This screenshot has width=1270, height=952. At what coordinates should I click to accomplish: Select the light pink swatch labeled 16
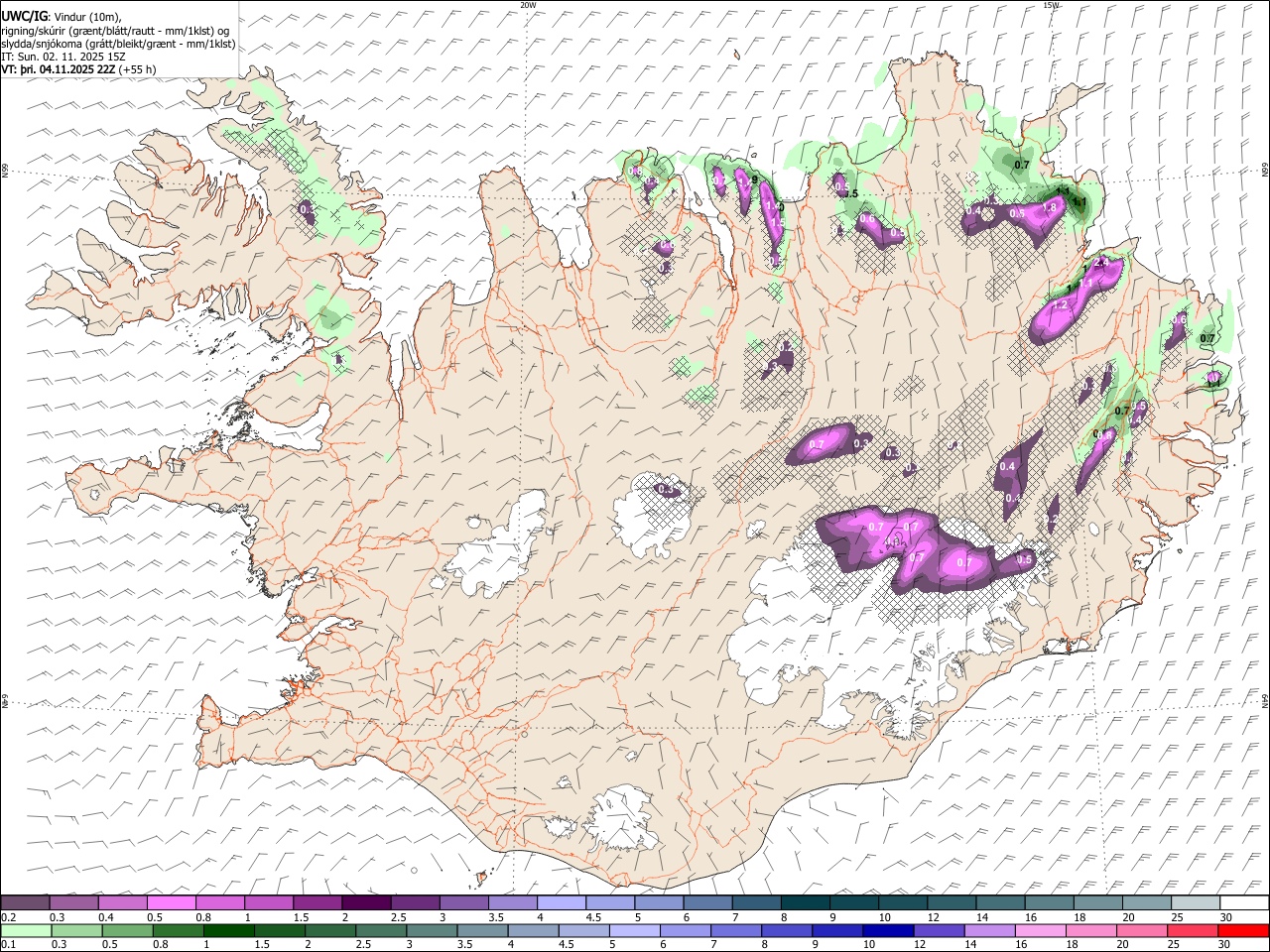pyautogui.click(x=1040, y=930)
